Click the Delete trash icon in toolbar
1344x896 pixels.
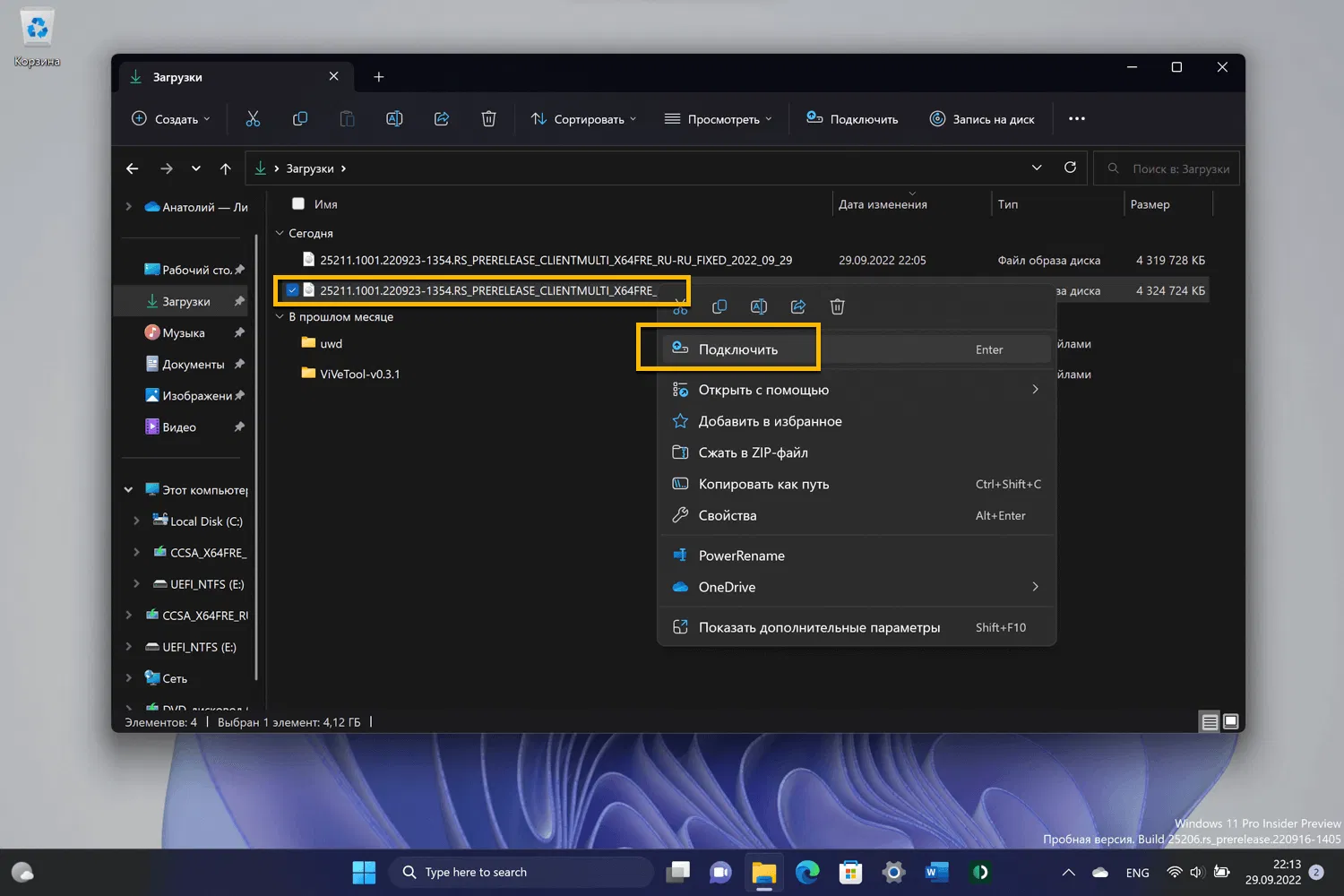(488, 119)
